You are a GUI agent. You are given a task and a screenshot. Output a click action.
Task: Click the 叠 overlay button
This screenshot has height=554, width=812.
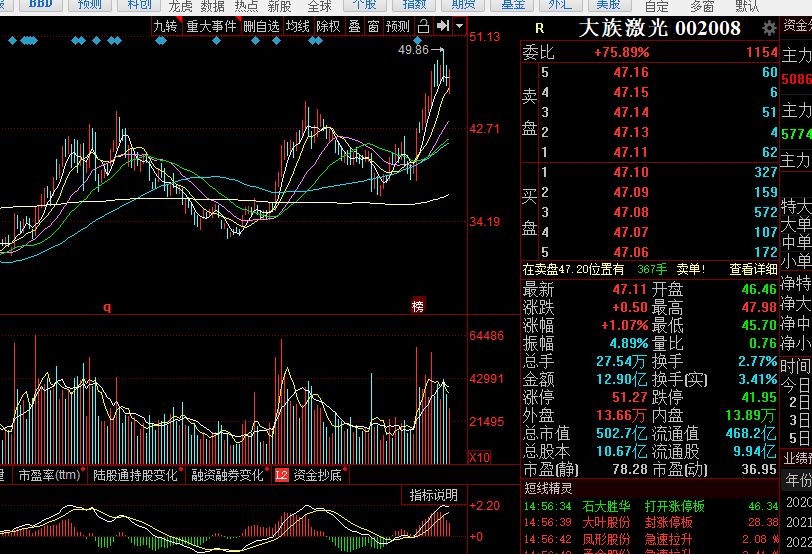[x=355, y=26]
